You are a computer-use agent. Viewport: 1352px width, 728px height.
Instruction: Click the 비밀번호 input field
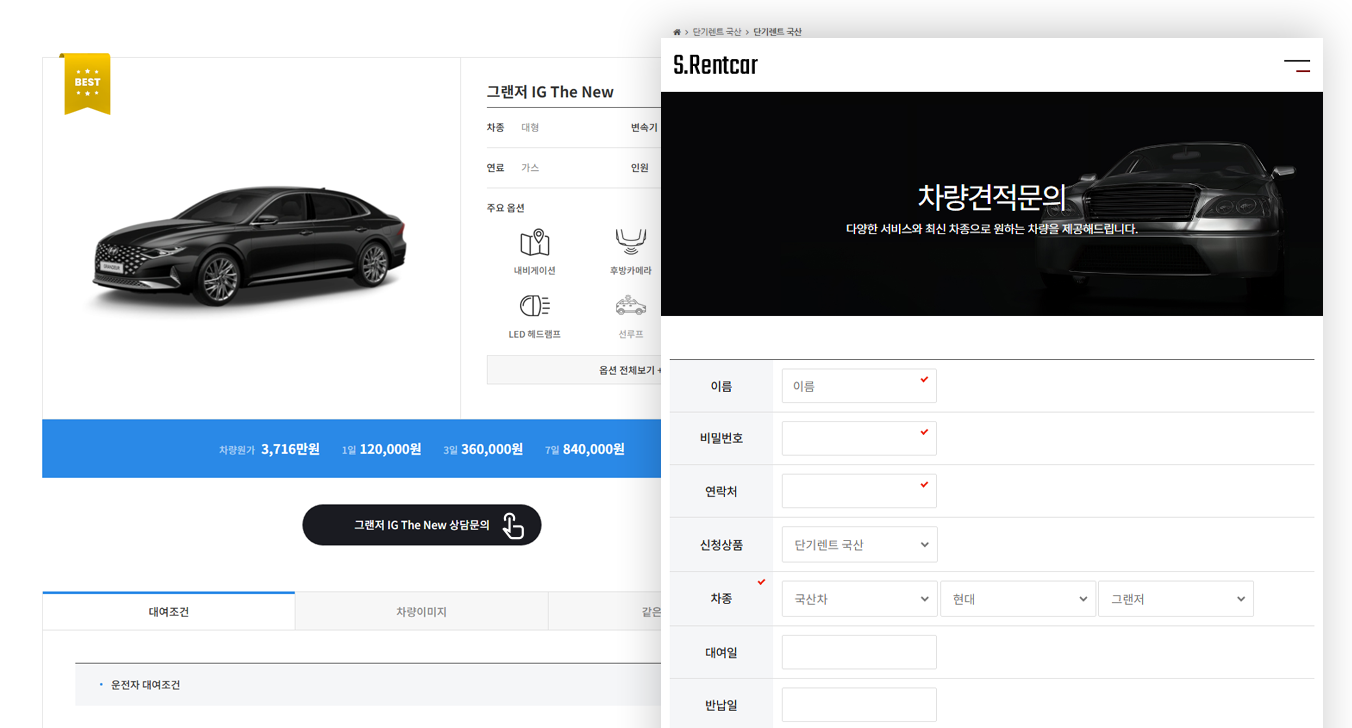pos(859,438)
